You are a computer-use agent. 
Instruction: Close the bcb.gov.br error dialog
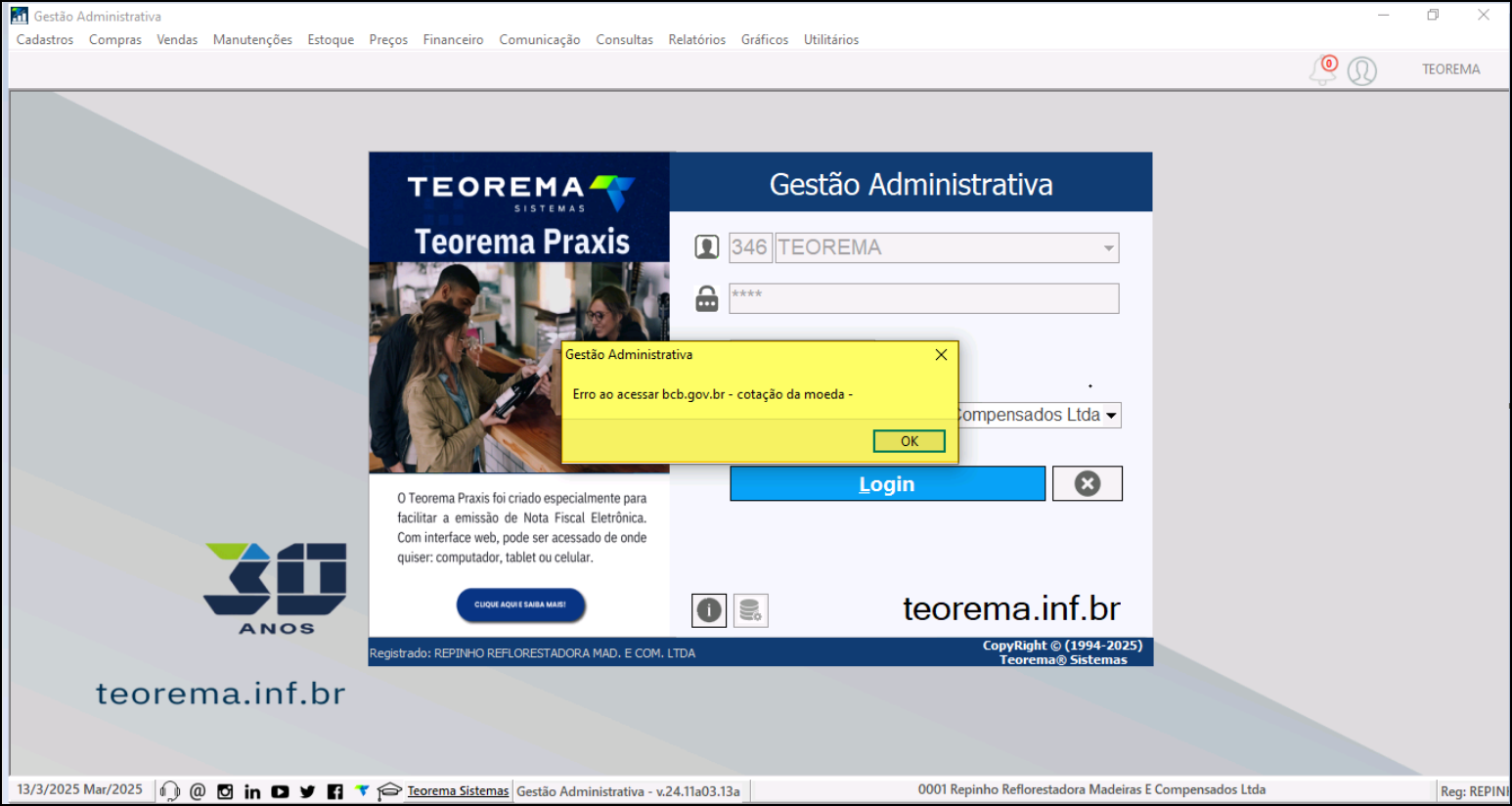point(941,355)
